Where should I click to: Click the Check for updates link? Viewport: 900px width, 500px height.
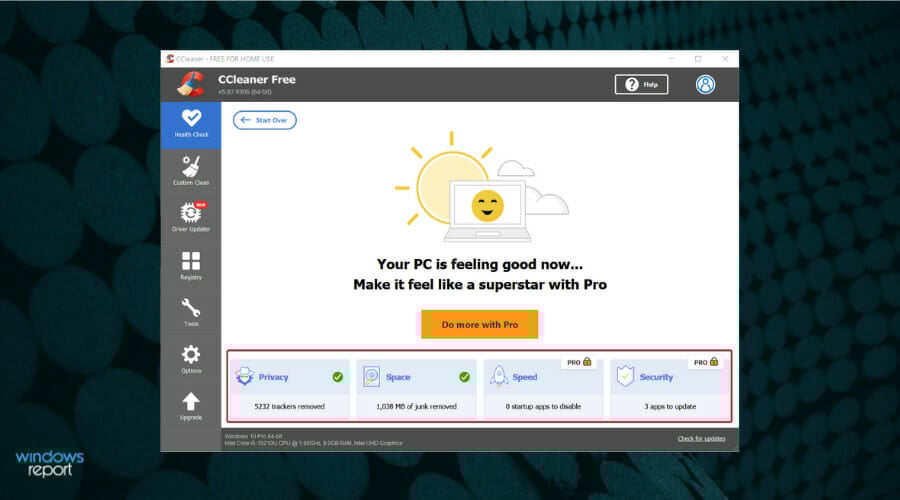[701, 439]
